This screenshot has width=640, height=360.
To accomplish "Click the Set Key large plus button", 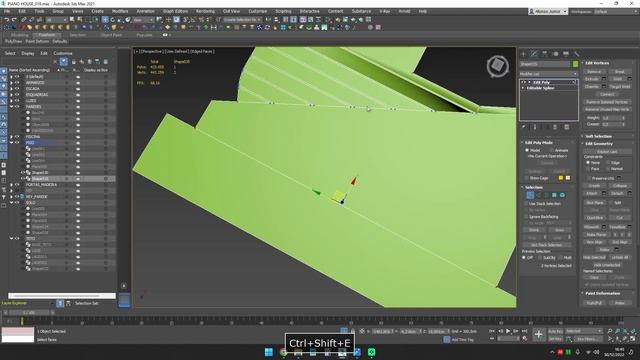I will [x=538, y=335].
